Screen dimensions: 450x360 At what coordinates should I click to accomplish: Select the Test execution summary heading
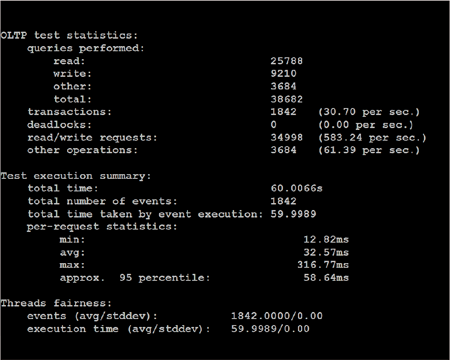click(x=76, y=176)
